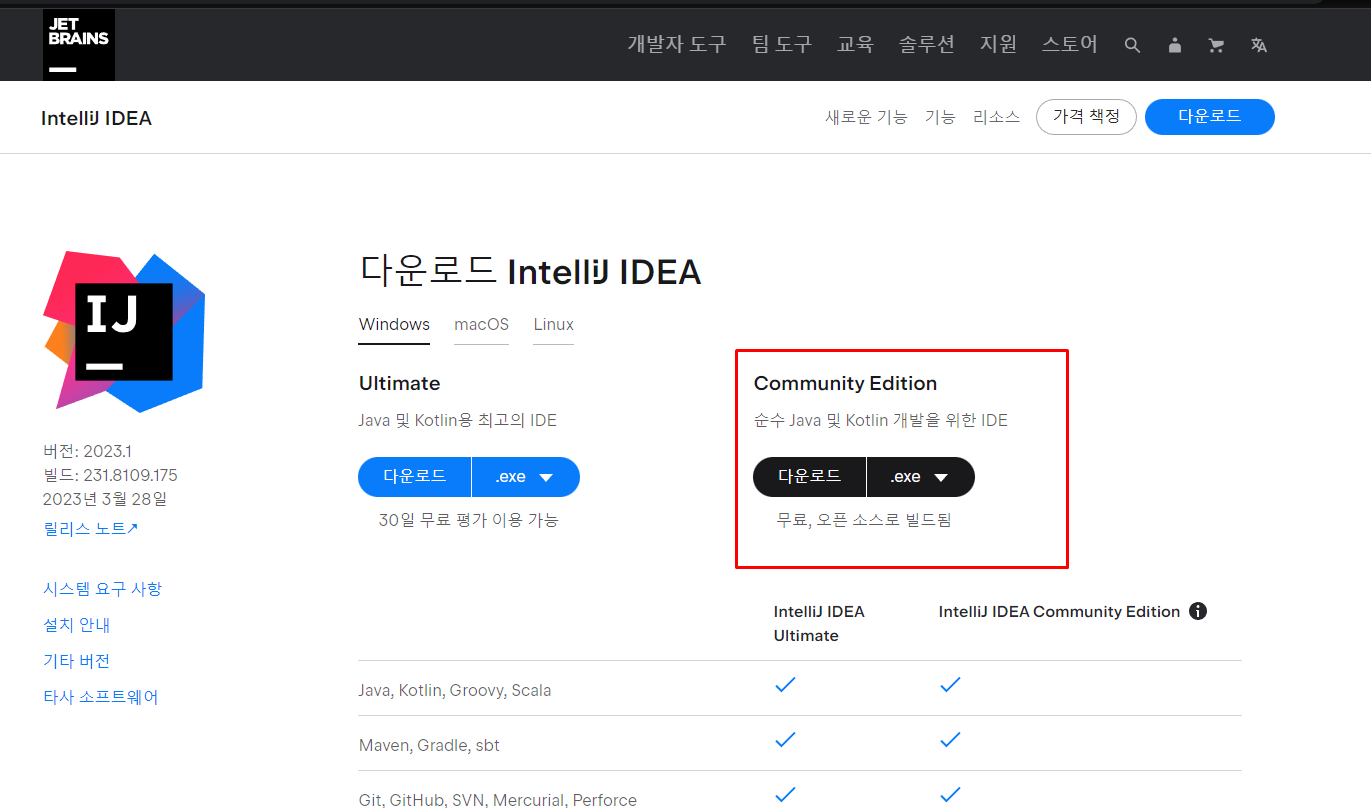
Task: Click the Community Edition heading
Action: (x=845, y=383)
